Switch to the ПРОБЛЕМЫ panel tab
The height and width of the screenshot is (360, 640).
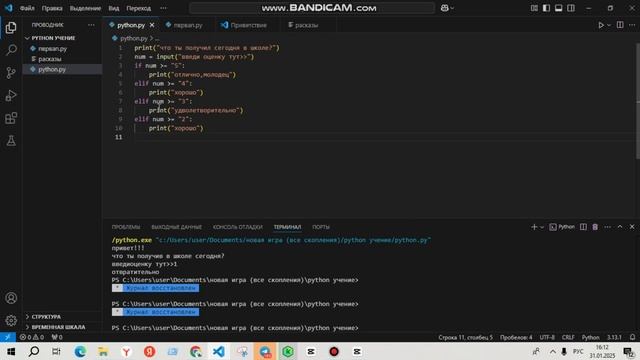(126, 227)
